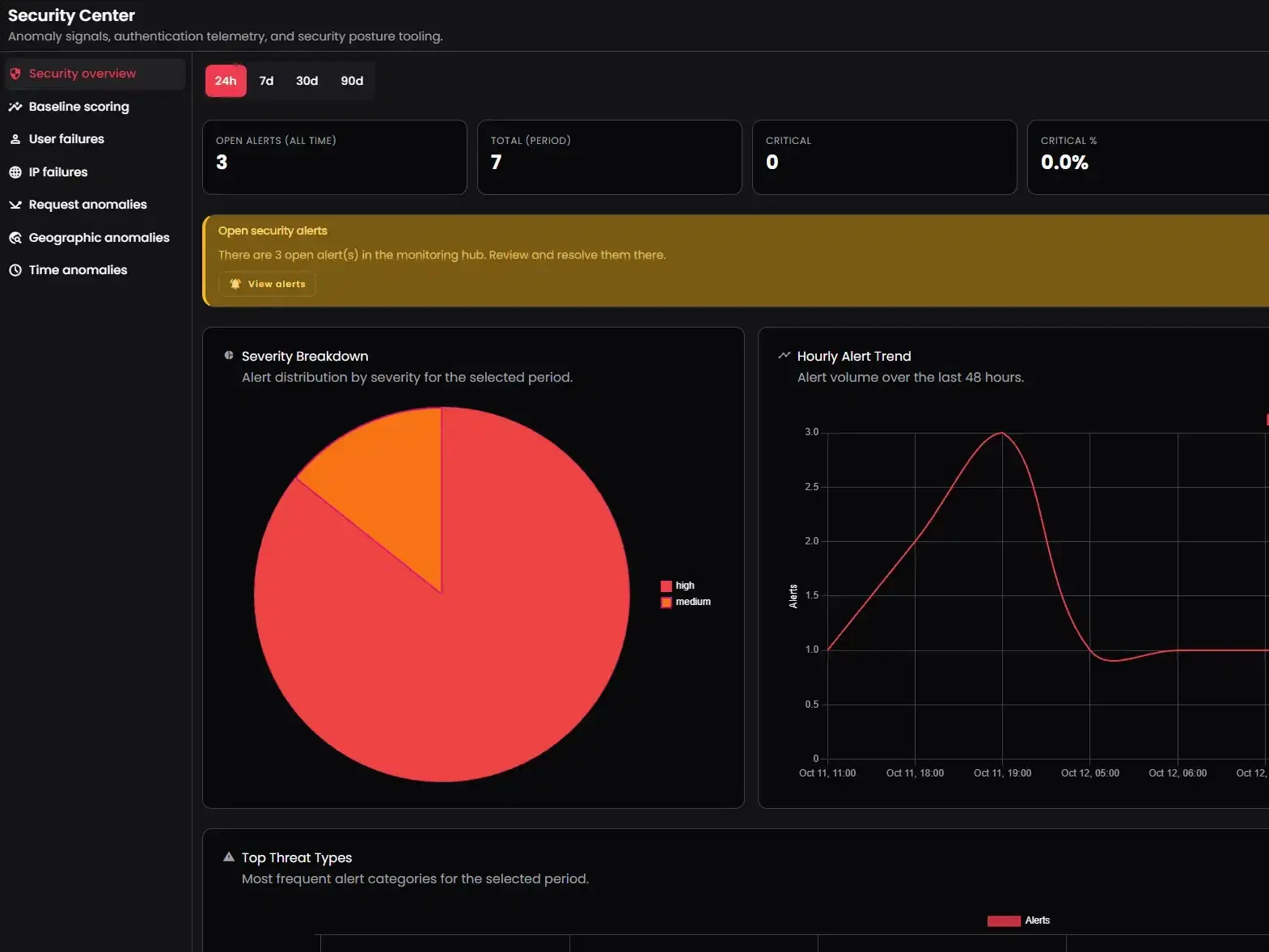Screen dimensions: 1269x952
Task: Click the User failures person icon
Action: coord(15,139)
